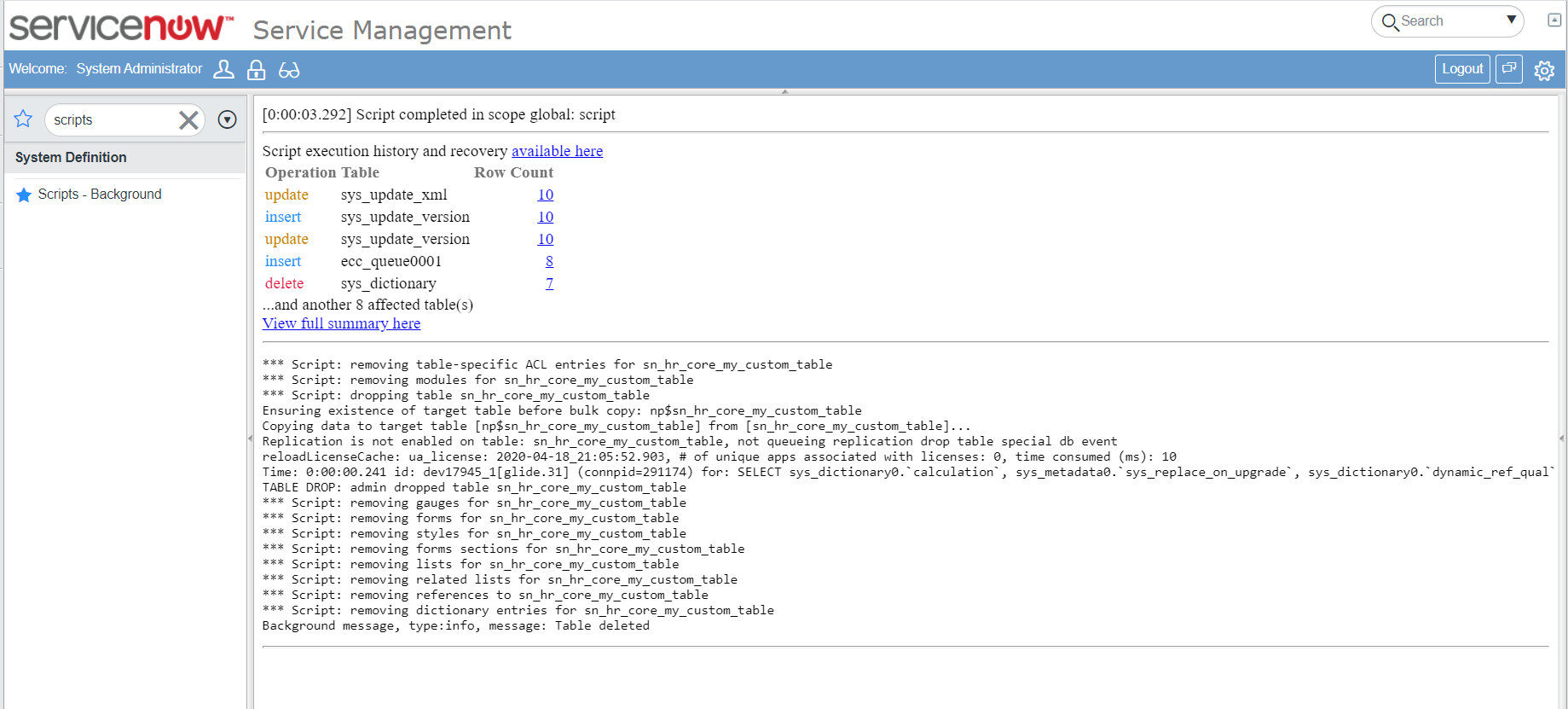The width and height of the screenshot is (1568, 709).
Task: Click 'reloadLicenseCache' log line
Action: coord(720,456)
